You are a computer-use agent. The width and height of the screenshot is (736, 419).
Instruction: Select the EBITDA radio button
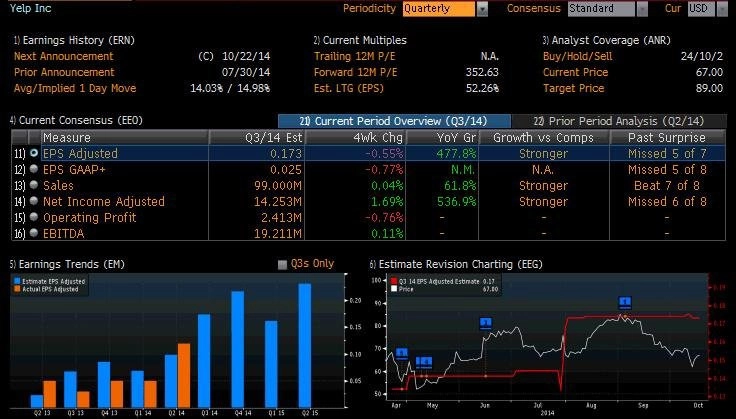point(34,233)
